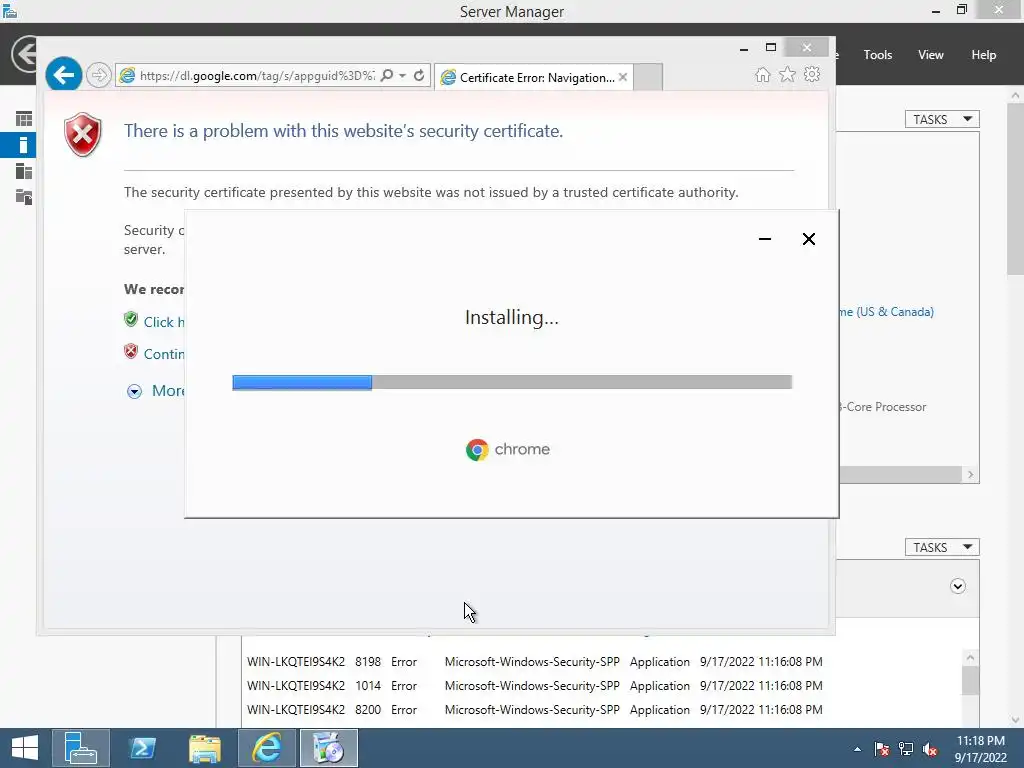The width and height of the screenshot is (1024, 768).
Task: Open the favorites star icon
Action: (x=788, y=74)
